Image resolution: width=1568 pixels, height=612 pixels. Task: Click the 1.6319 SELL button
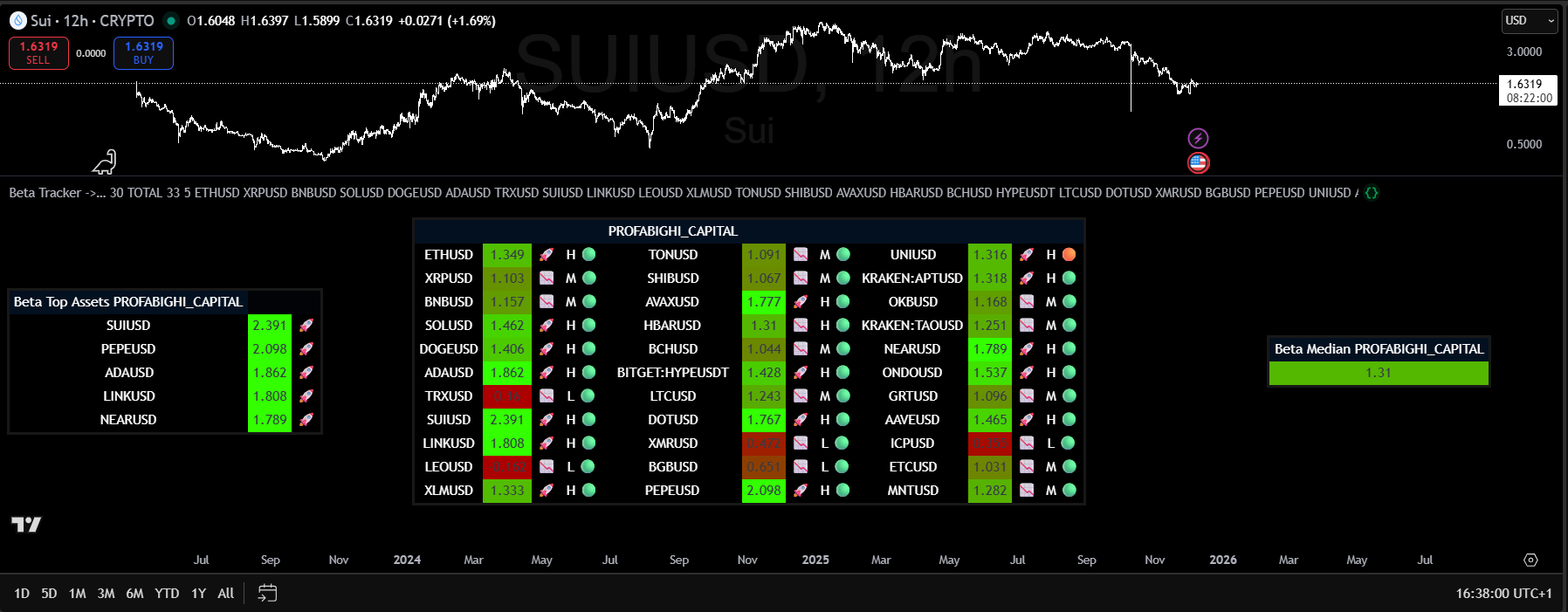point(38,53)
